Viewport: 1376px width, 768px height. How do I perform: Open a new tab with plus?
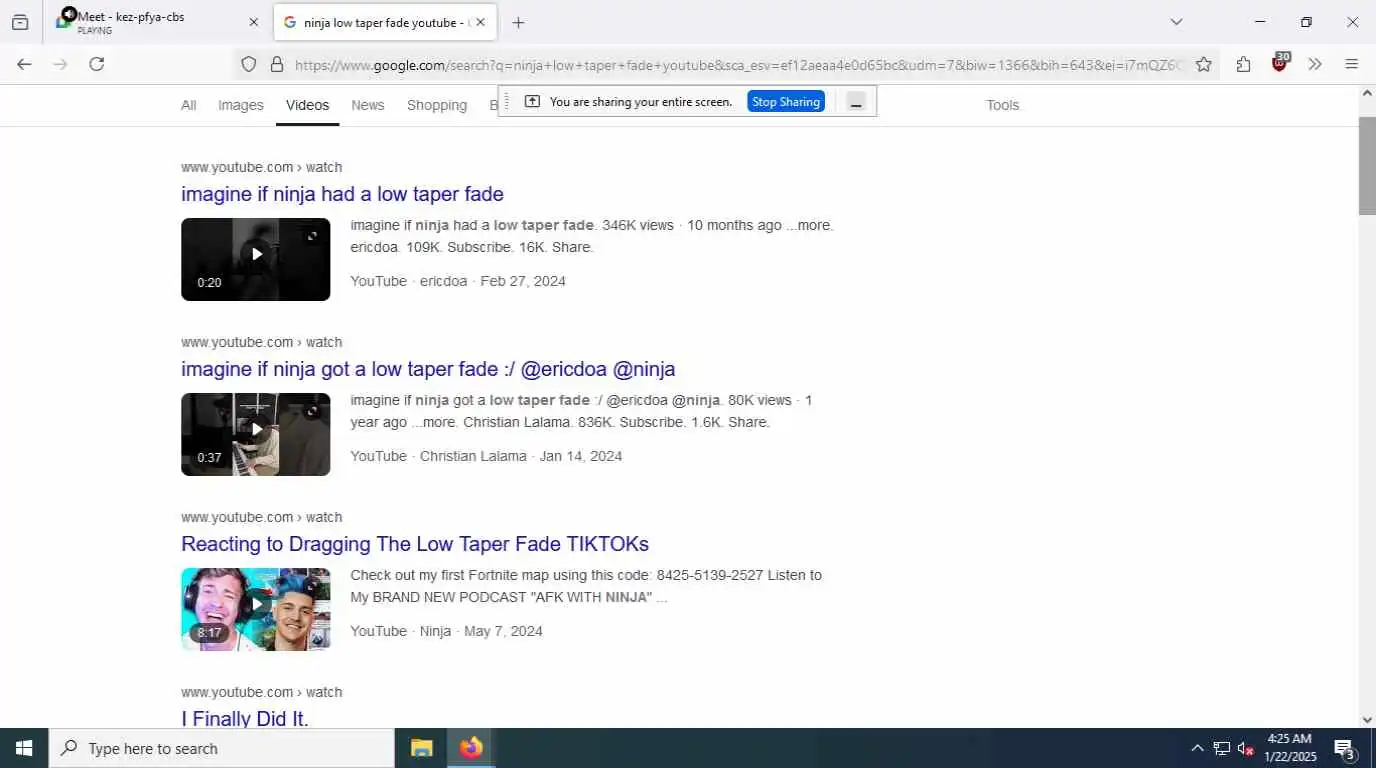point(518,22)
